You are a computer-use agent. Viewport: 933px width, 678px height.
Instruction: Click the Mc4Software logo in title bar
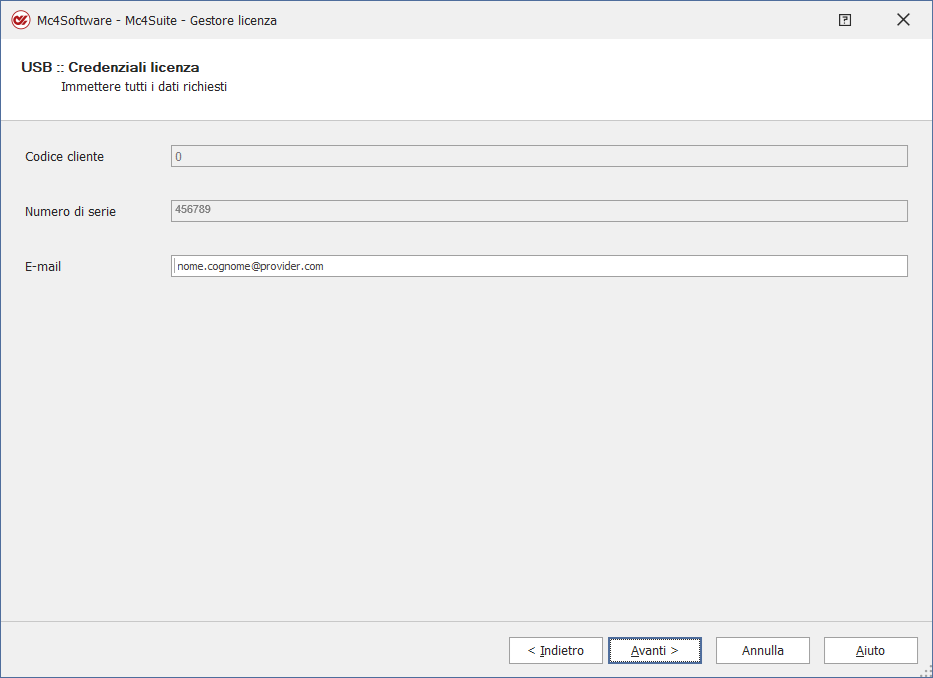click(20, 20)
